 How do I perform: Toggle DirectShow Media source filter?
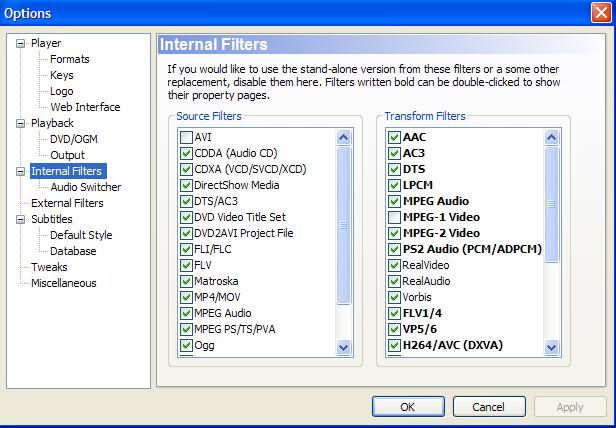pos(186,186)
